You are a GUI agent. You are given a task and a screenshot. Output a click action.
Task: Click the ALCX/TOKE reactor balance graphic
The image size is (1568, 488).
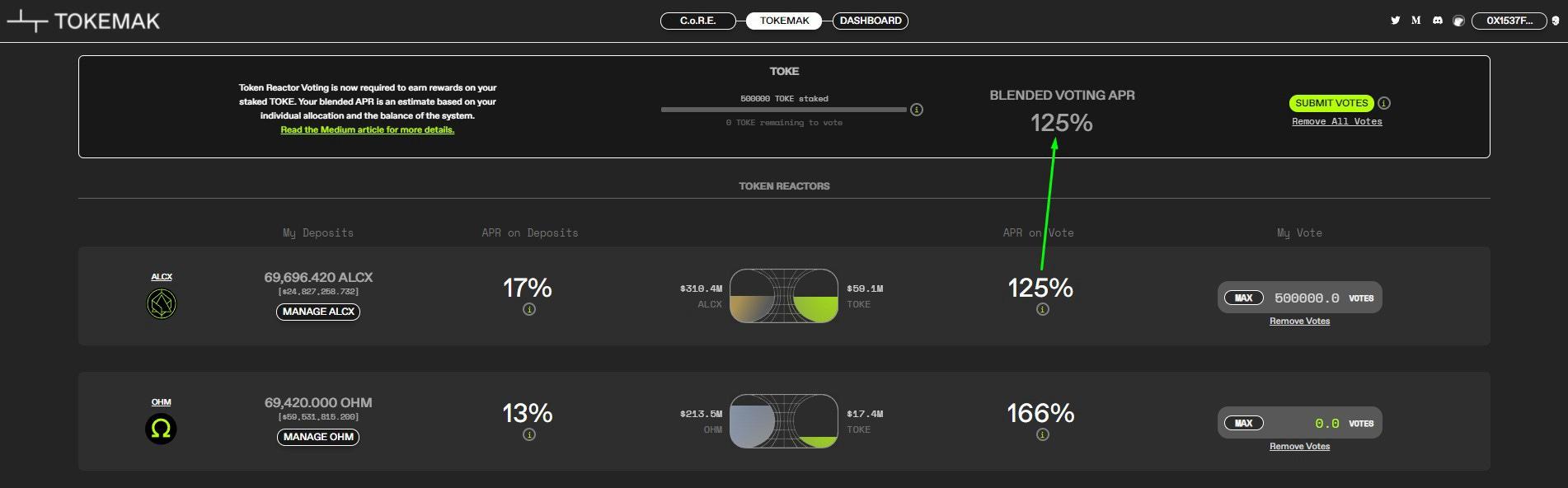(784, 295)
